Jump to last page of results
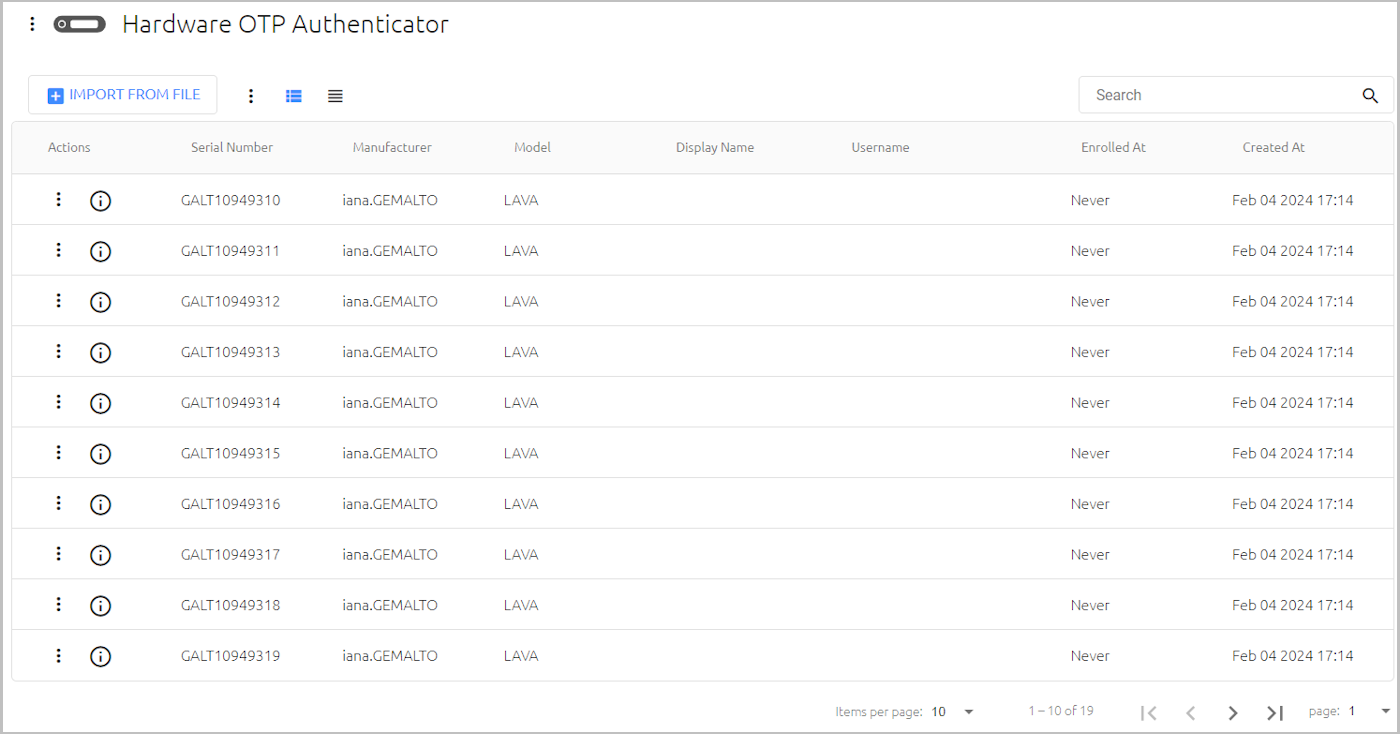The image size is (1400, 734). 1275,712
